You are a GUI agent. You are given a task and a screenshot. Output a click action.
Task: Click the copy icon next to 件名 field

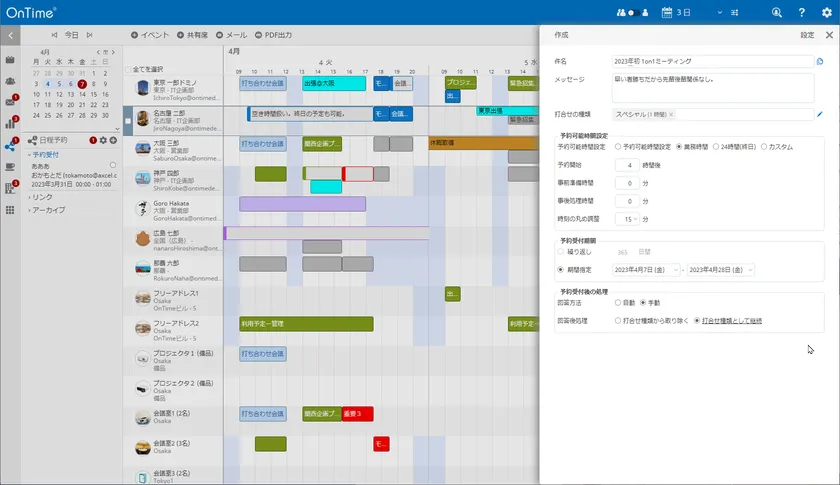pos(820,61)
